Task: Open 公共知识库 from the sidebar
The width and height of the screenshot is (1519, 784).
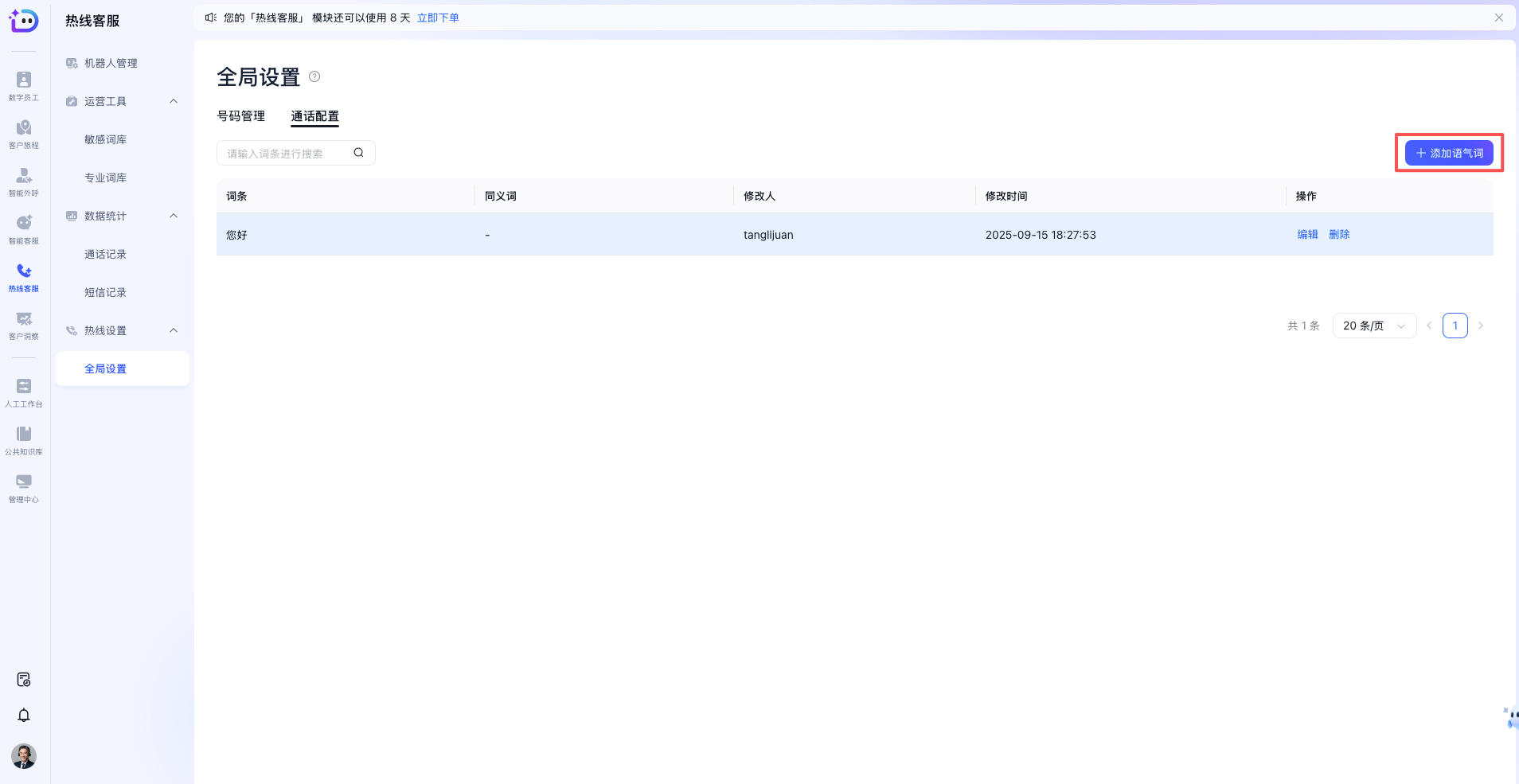Action: click(24, 440)
